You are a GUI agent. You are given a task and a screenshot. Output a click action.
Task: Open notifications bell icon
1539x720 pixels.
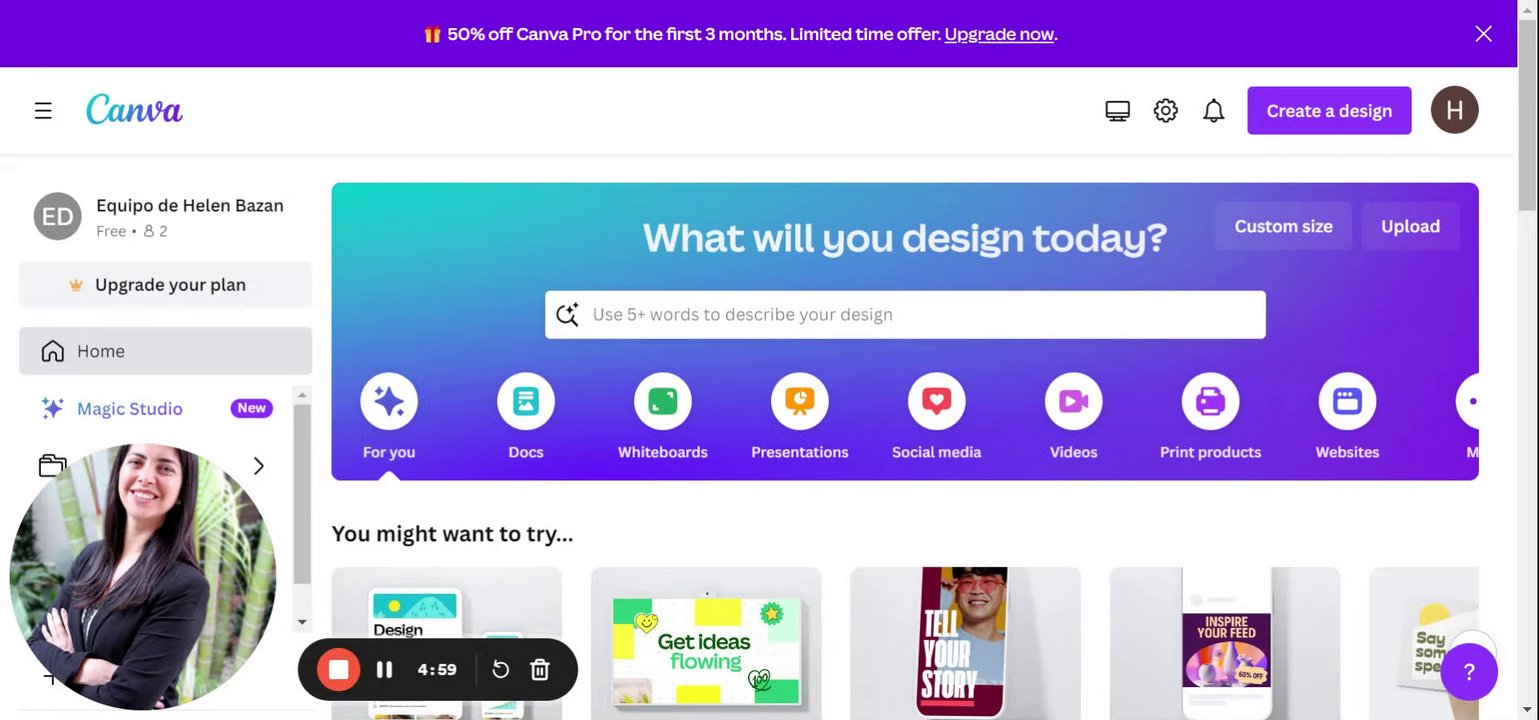(x=1213, y=111)
